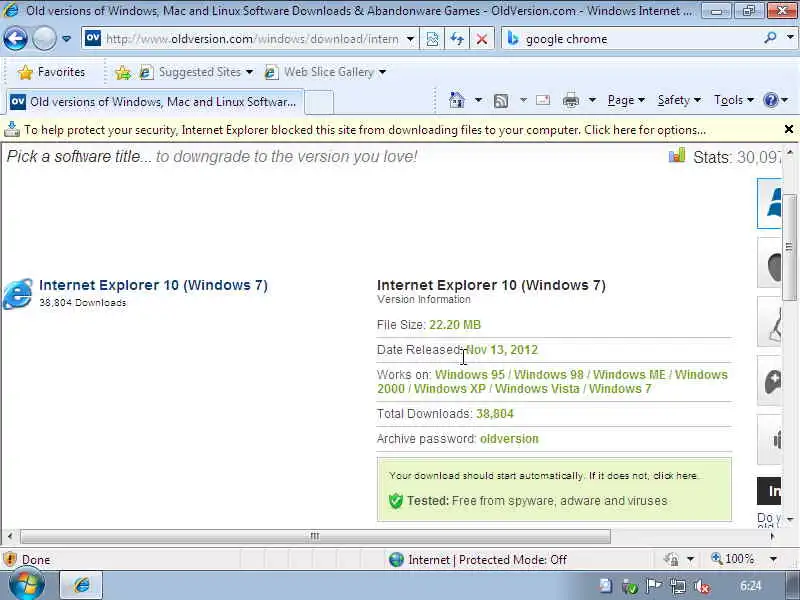800x600 pixels.
Task: Click the Print toolbar icon
Action: [571, 101]
